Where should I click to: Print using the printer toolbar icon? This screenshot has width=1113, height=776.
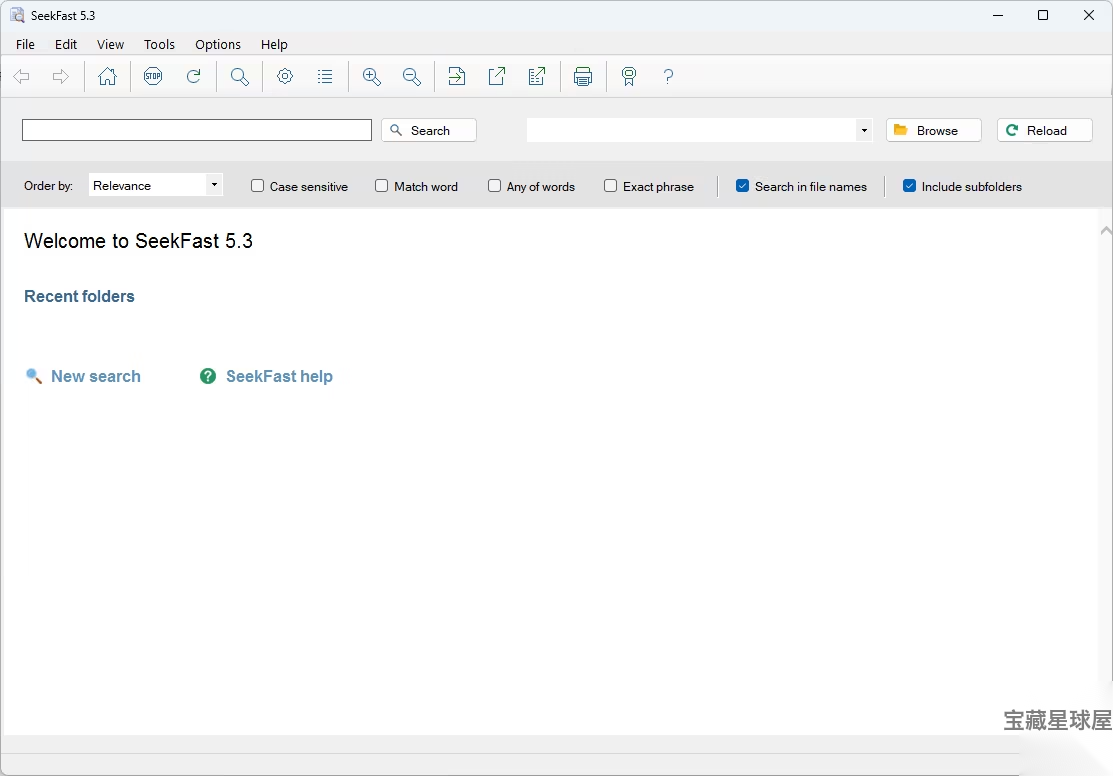583,76
